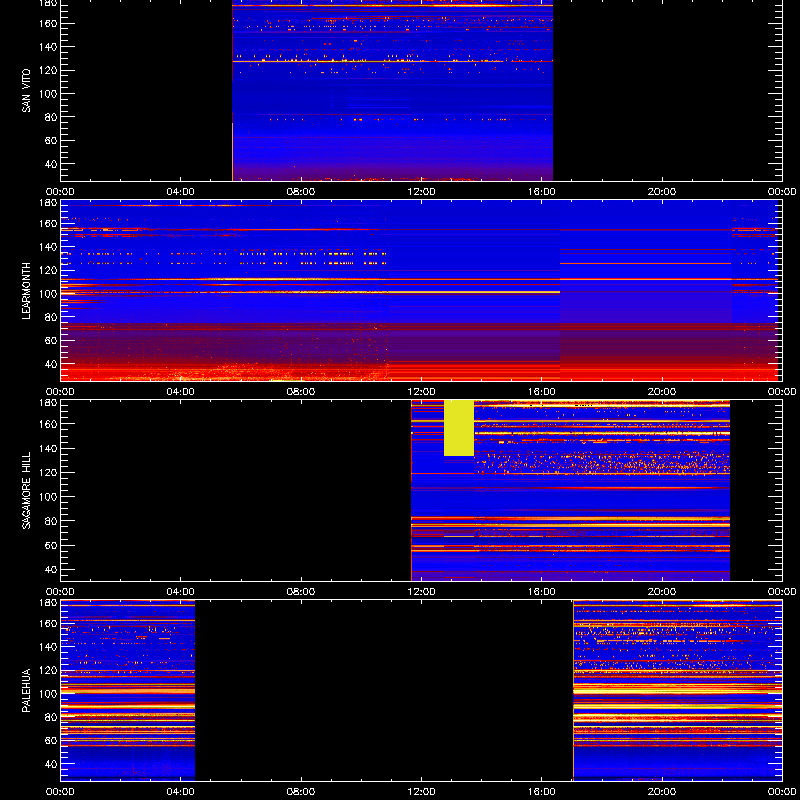
Task: Click the 16:00 time label under San Vito
Action: coord(542,192)
